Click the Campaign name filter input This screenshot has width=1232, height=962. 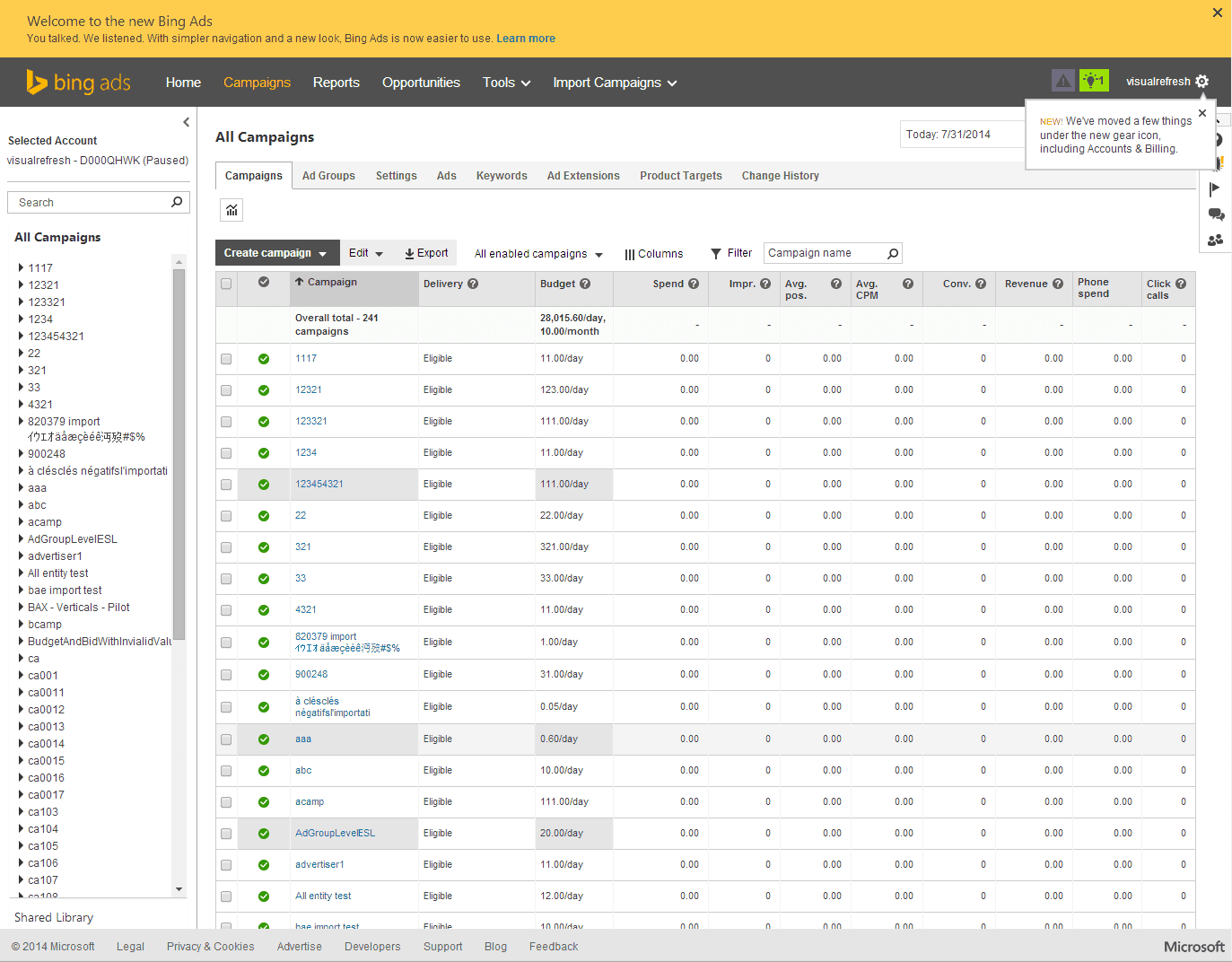click(825, 253)
